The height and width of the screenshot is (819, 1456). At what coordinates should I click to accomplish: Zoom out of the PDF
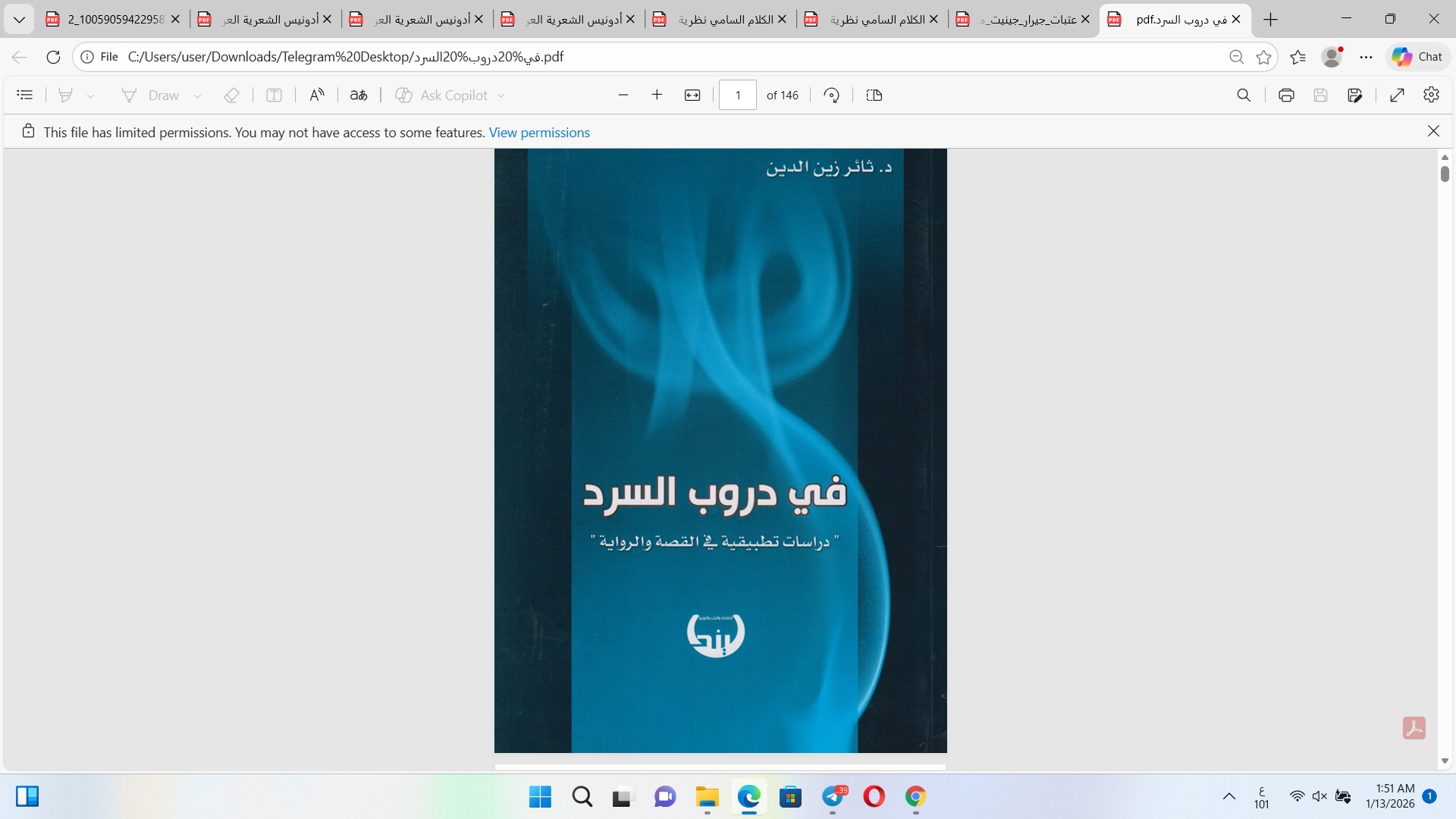click(623, 95)
